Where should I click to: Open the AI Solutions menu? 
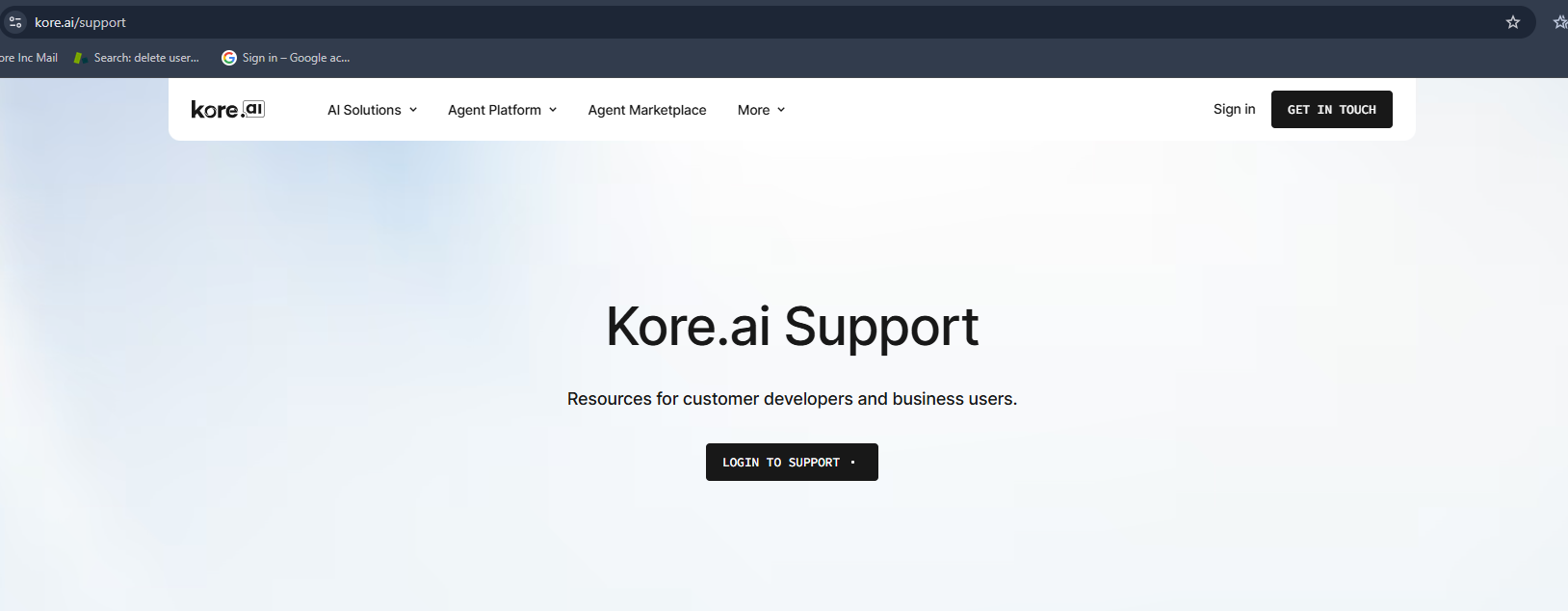point(364,110)
